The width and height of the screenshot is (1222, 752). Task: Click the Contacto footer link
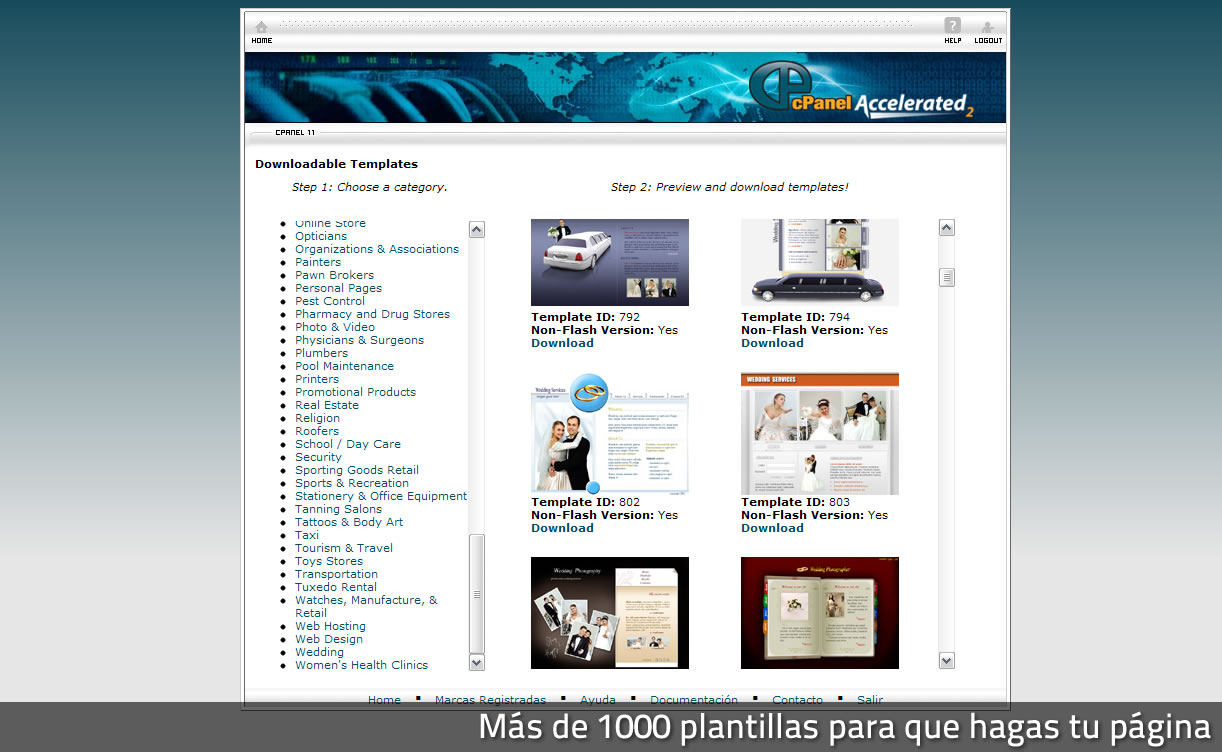[797, 699]
